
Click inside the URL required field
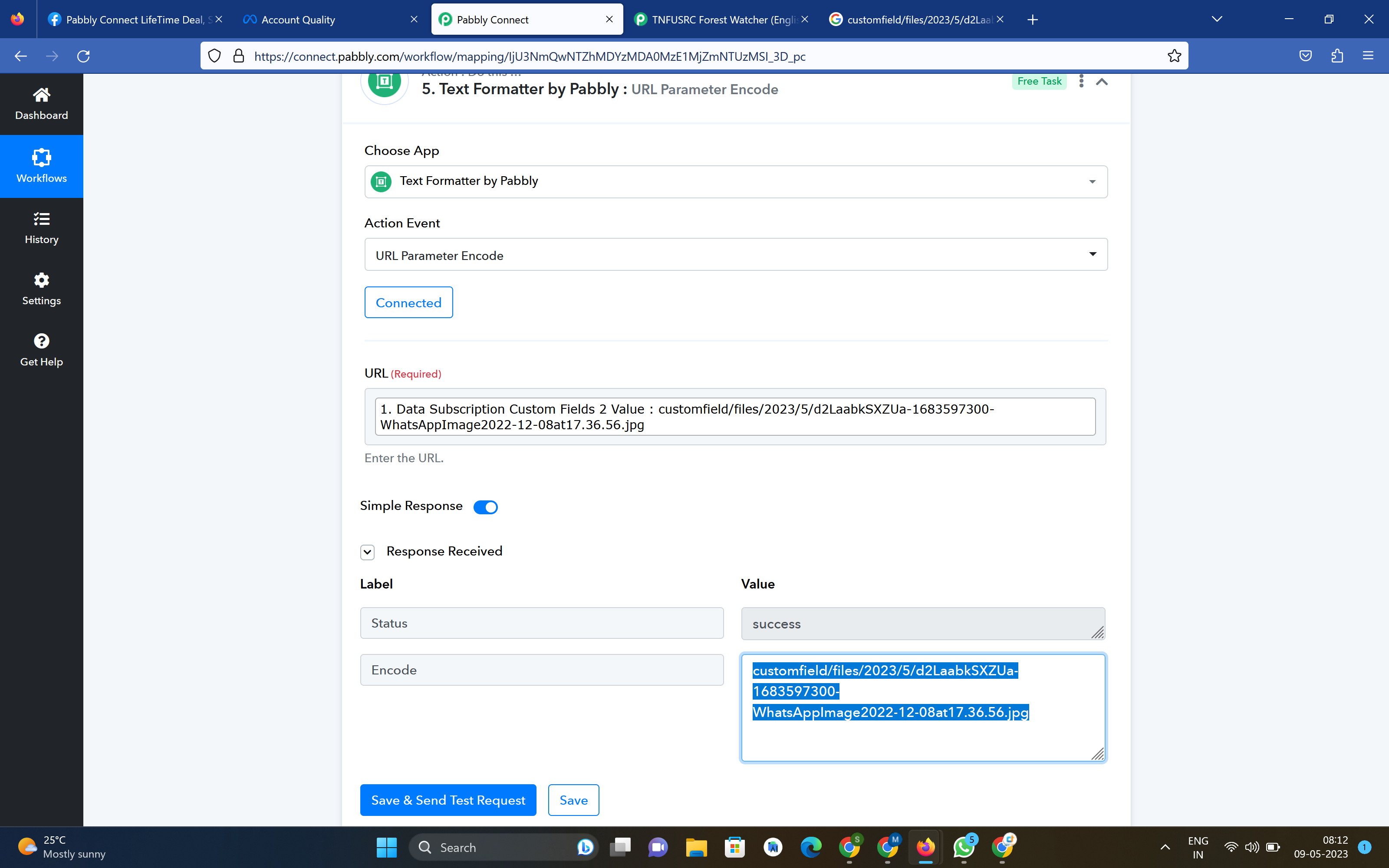pos(735,417)
